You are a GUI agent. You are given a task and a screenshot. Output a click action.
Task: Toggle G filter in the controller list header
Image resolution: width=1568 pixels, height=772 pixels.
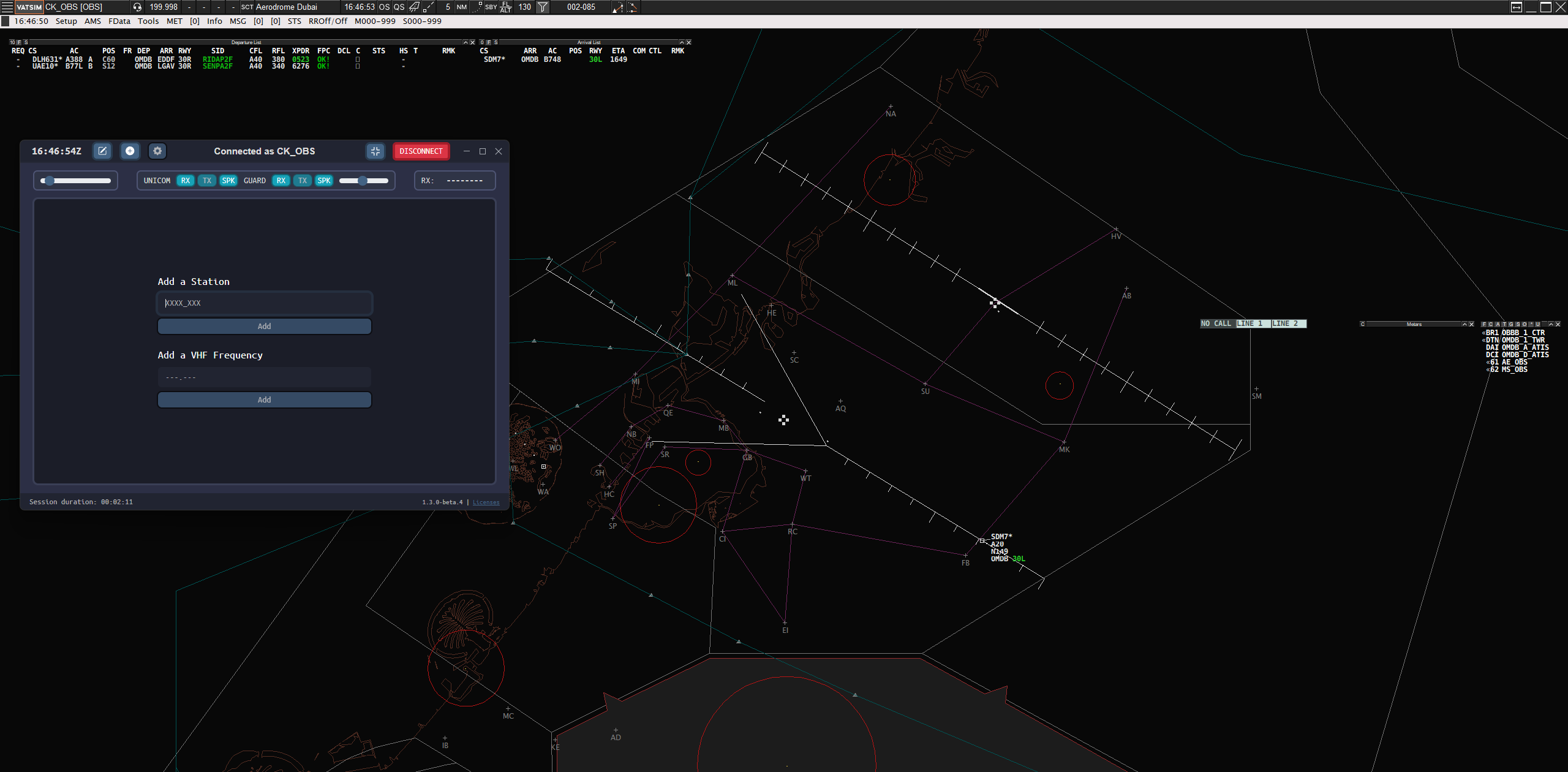click(1511, 324)
